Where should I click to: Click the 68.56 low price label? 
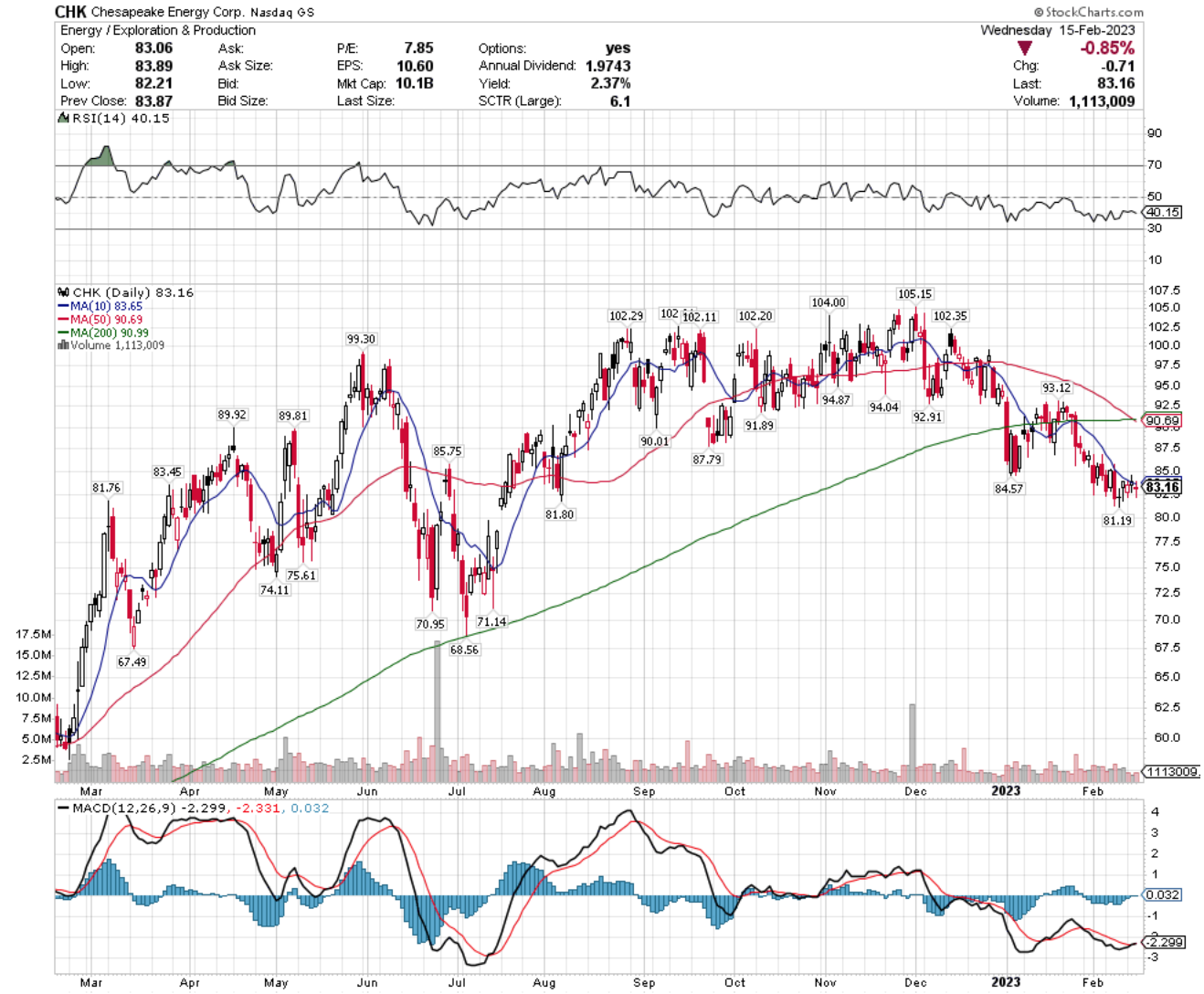pyautogui.click(x=464, y=650)
